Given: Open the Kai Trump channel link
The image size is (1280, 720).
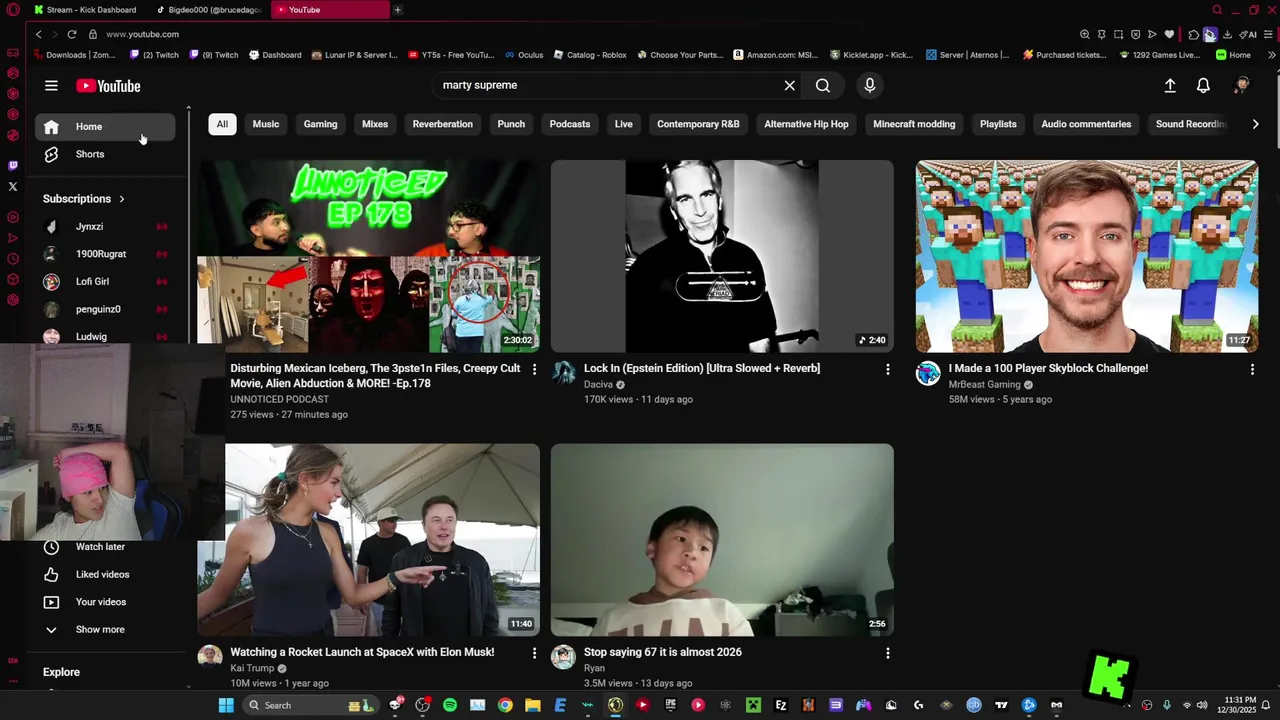Looking at the screenshot, I should (x=252, y=668).
